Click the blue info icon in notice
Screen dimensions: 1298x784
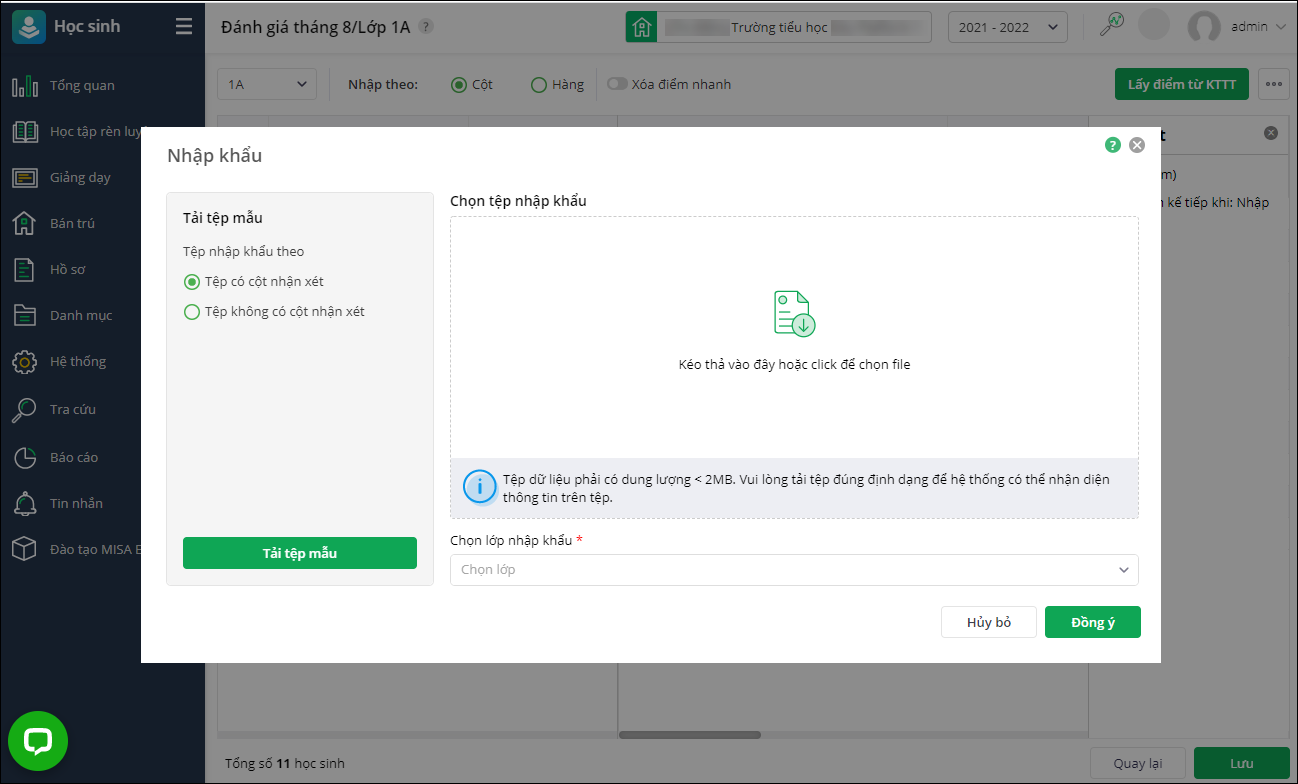(x=480, y=487)
